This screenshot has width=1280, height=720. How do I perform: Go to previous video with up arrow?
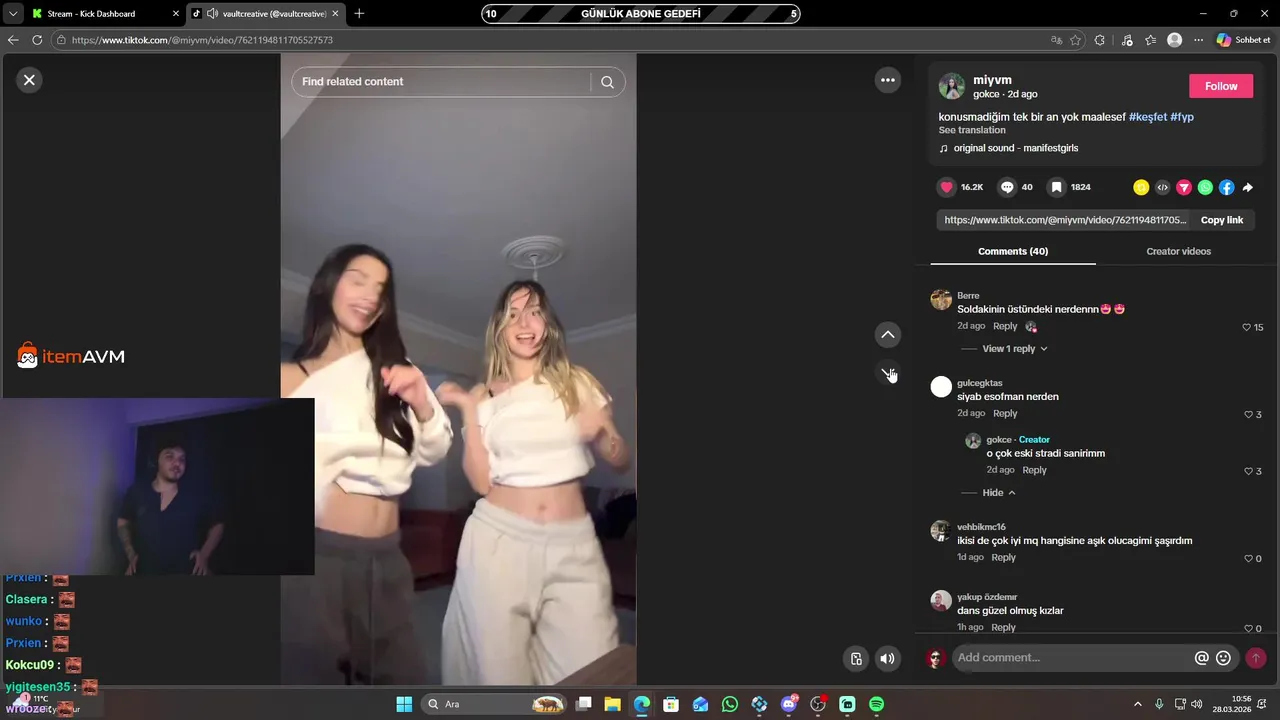click(x=887, y=335)
